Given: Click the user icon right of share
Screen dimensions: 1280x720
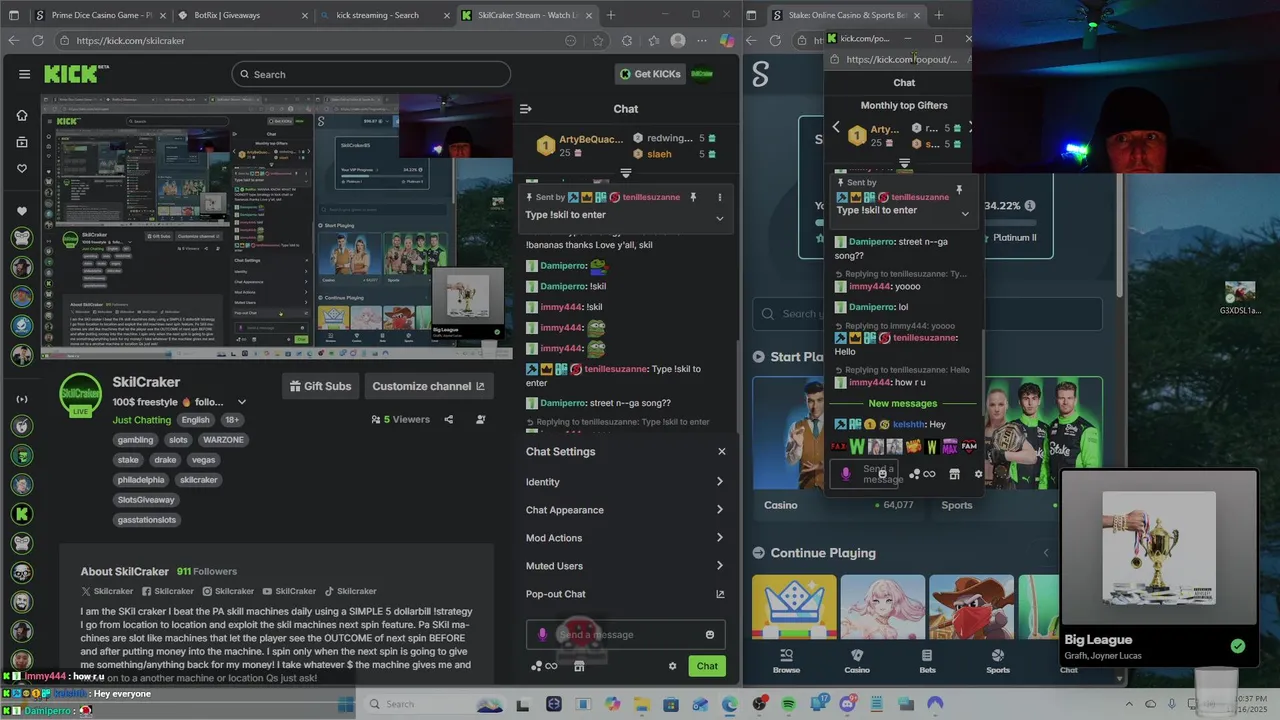Looking at the screenshot, I should click(481, 419).
